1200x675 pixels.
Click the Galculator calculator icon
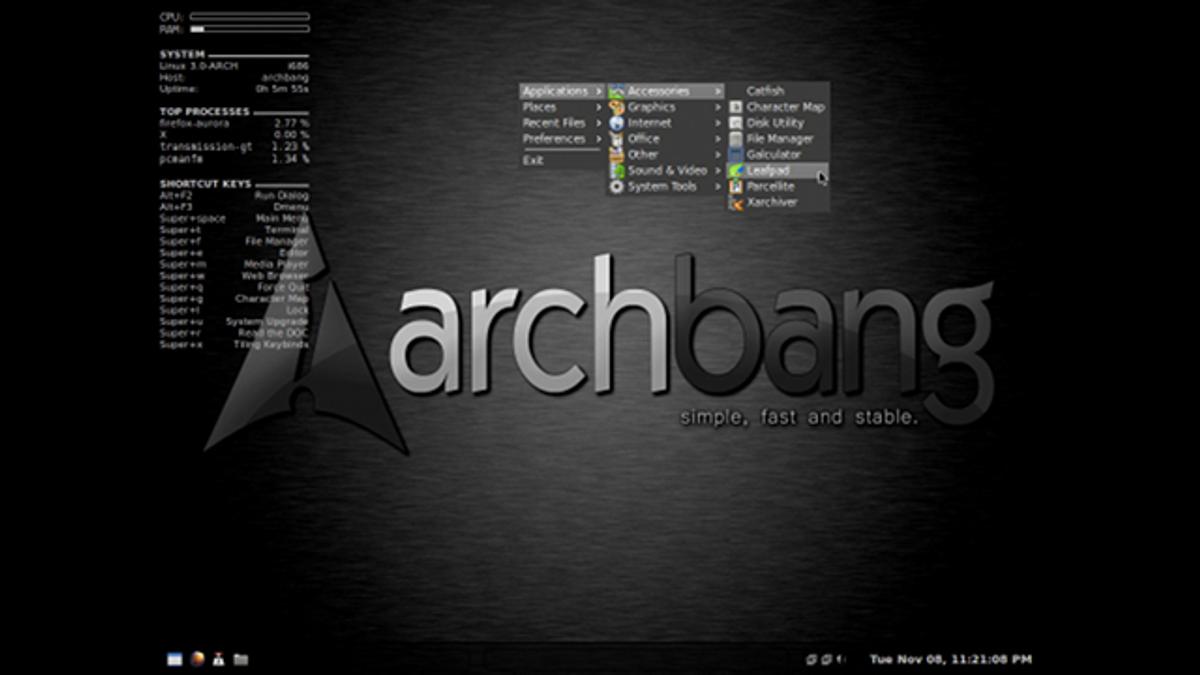click(736, 155)
